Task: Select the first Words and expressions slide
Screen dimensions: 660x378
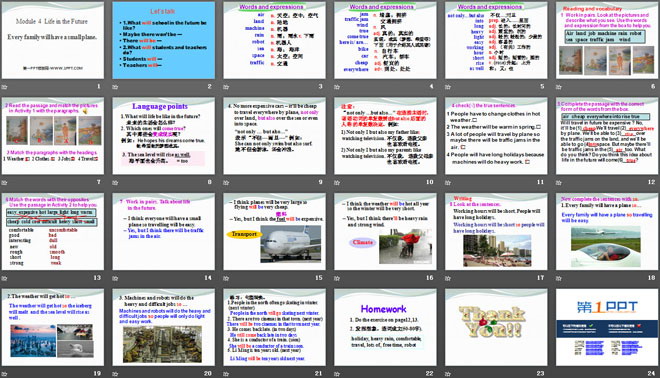Action: [x=274, y=40]
